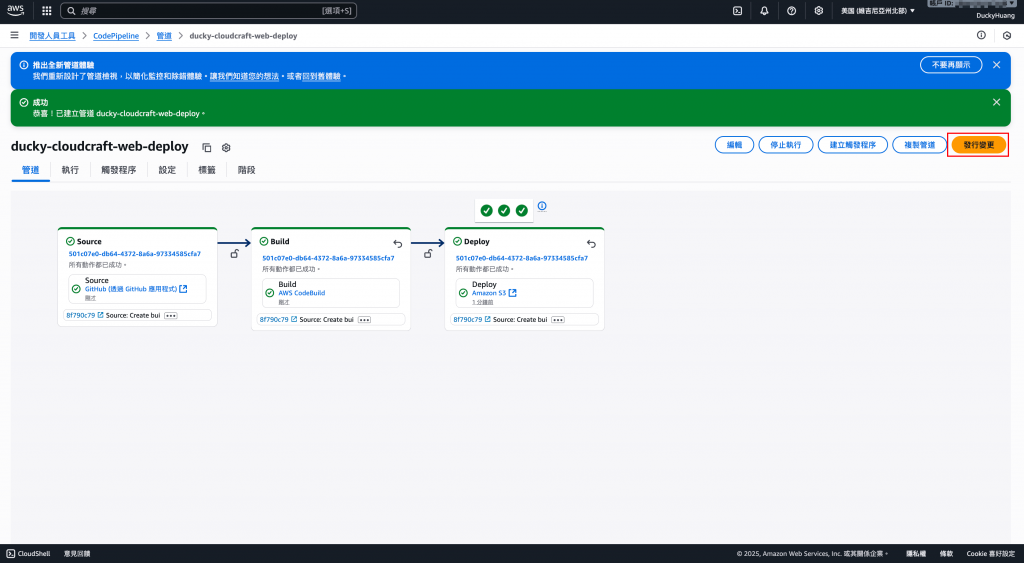This screenshot has width=1024, height=563.
Task: Go to CodePipeline breadcrumb
Action: (116, 36)
